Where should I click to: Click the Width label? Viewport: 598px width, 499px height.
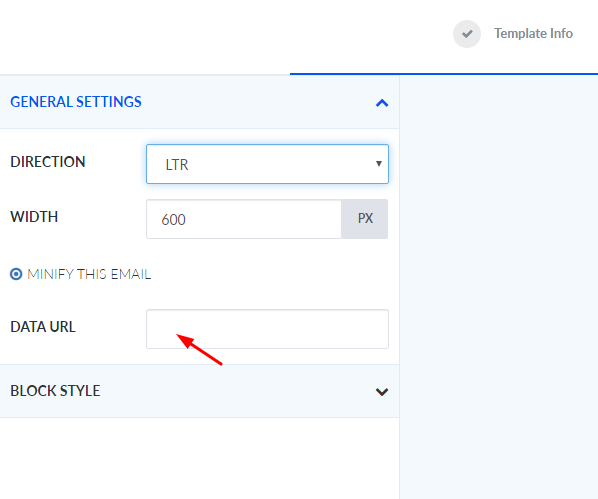34,217
